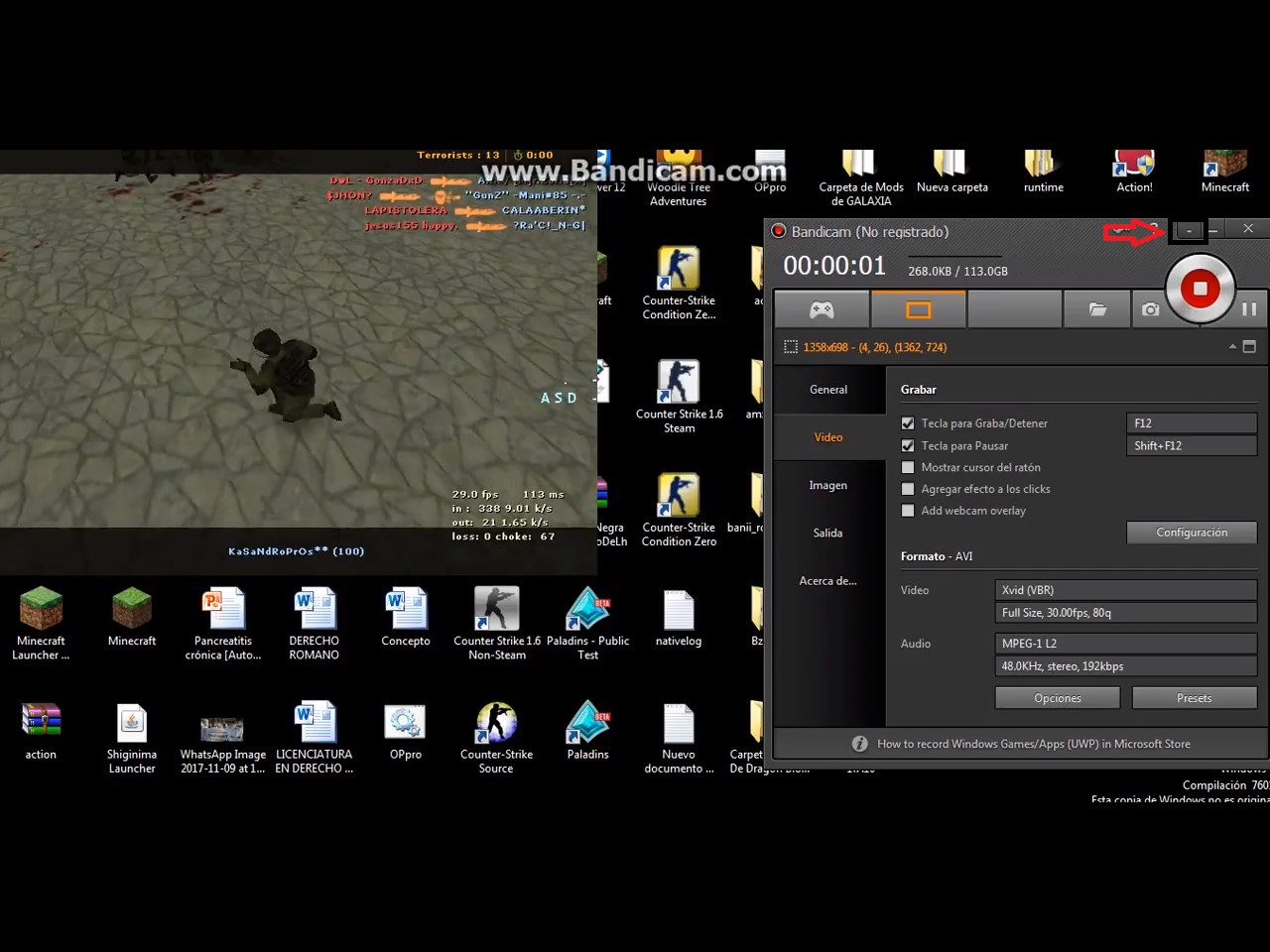Open the Minecraft shortcut beside Action!
The height and width of the screenshot is (952, 1270).
click(x=1225, y=172)
